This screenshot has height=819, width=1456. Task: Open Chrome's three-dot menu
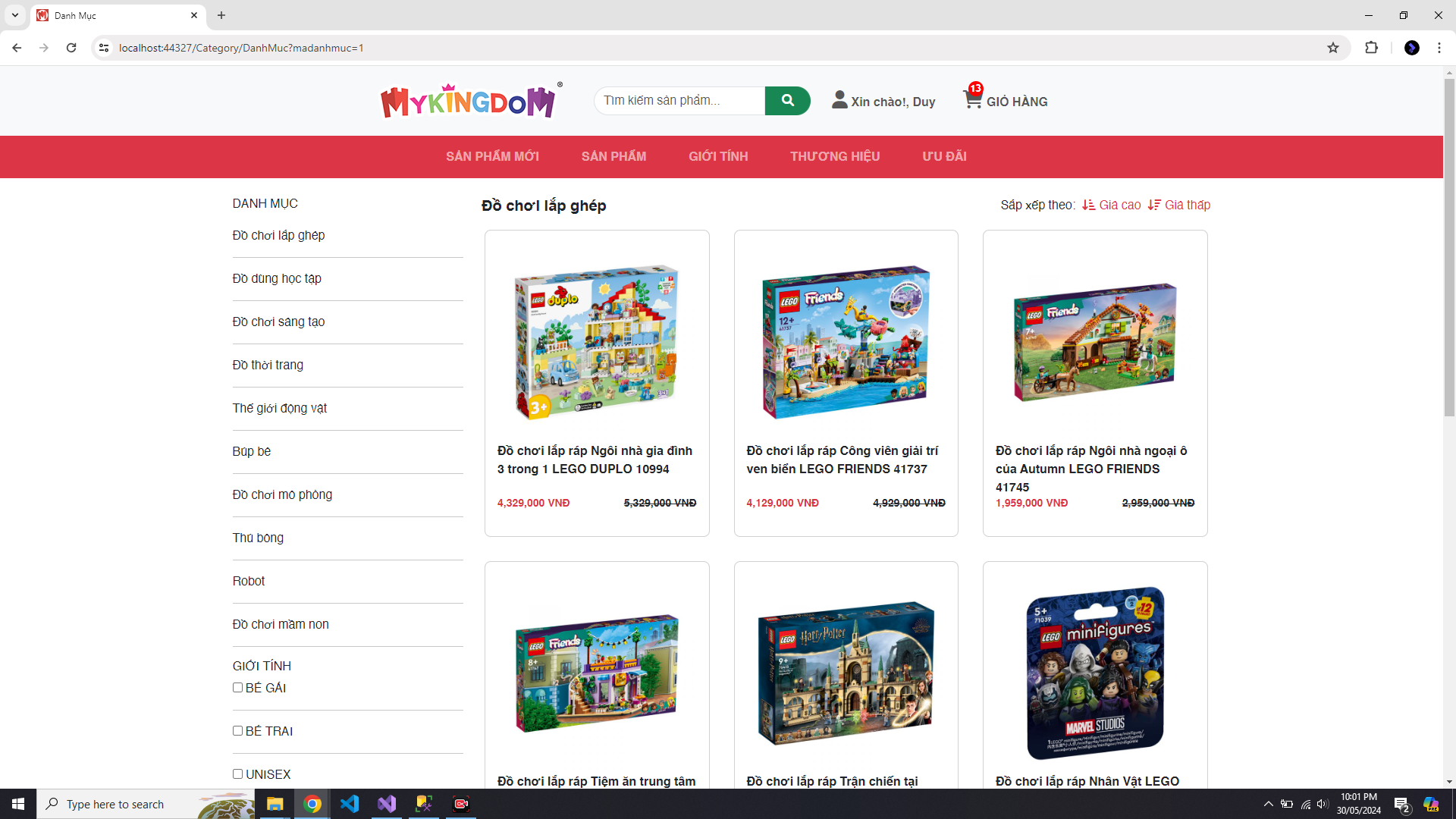click(x=1439, y=48)
